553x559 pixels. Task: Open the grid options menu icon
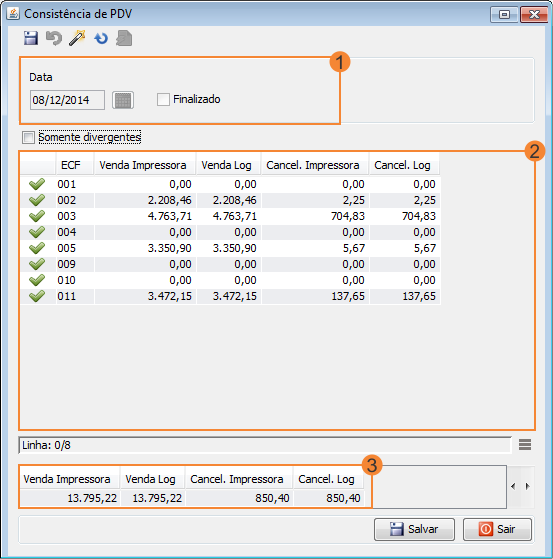(525, 445)
